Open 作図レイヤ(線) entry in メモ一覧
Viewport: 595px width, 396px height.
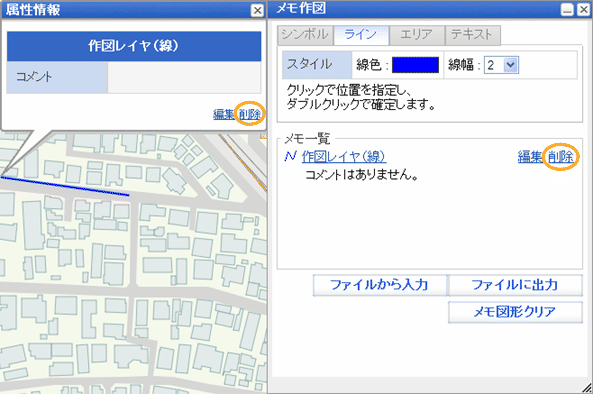click(x=344, y=156)
